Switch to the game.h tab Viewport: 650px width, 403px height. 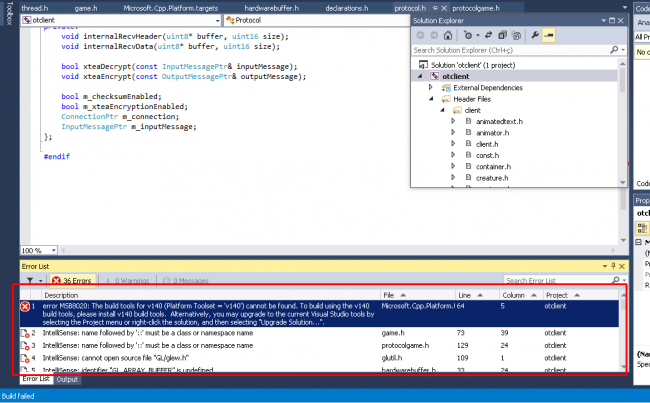click(x=85, y=8)
